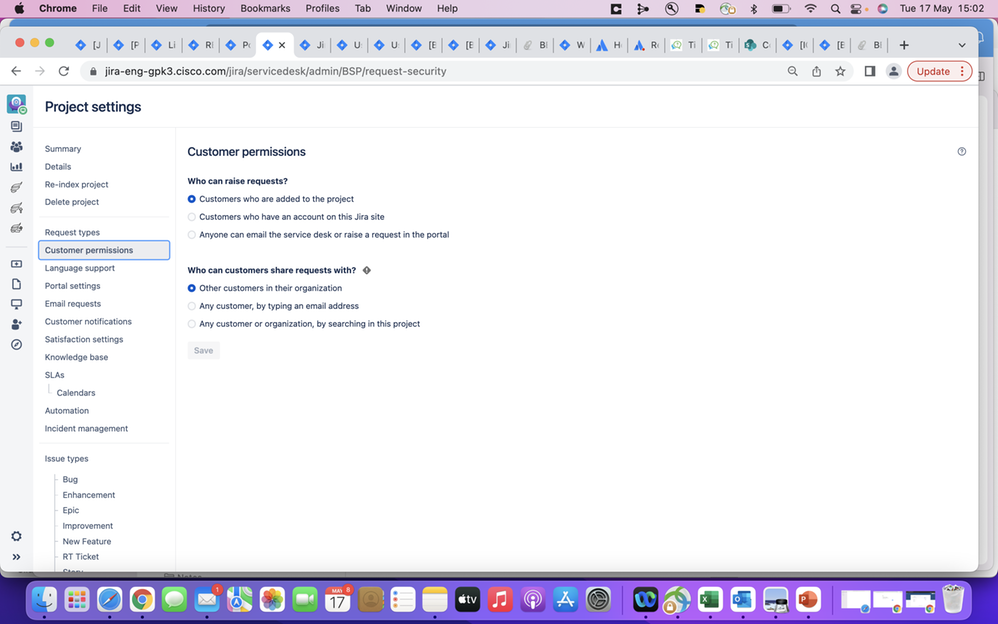This screenshot has height=624, width=998.
Task: Select 'Customers who have an account on this Jira site'
Action: pos(191,217)
